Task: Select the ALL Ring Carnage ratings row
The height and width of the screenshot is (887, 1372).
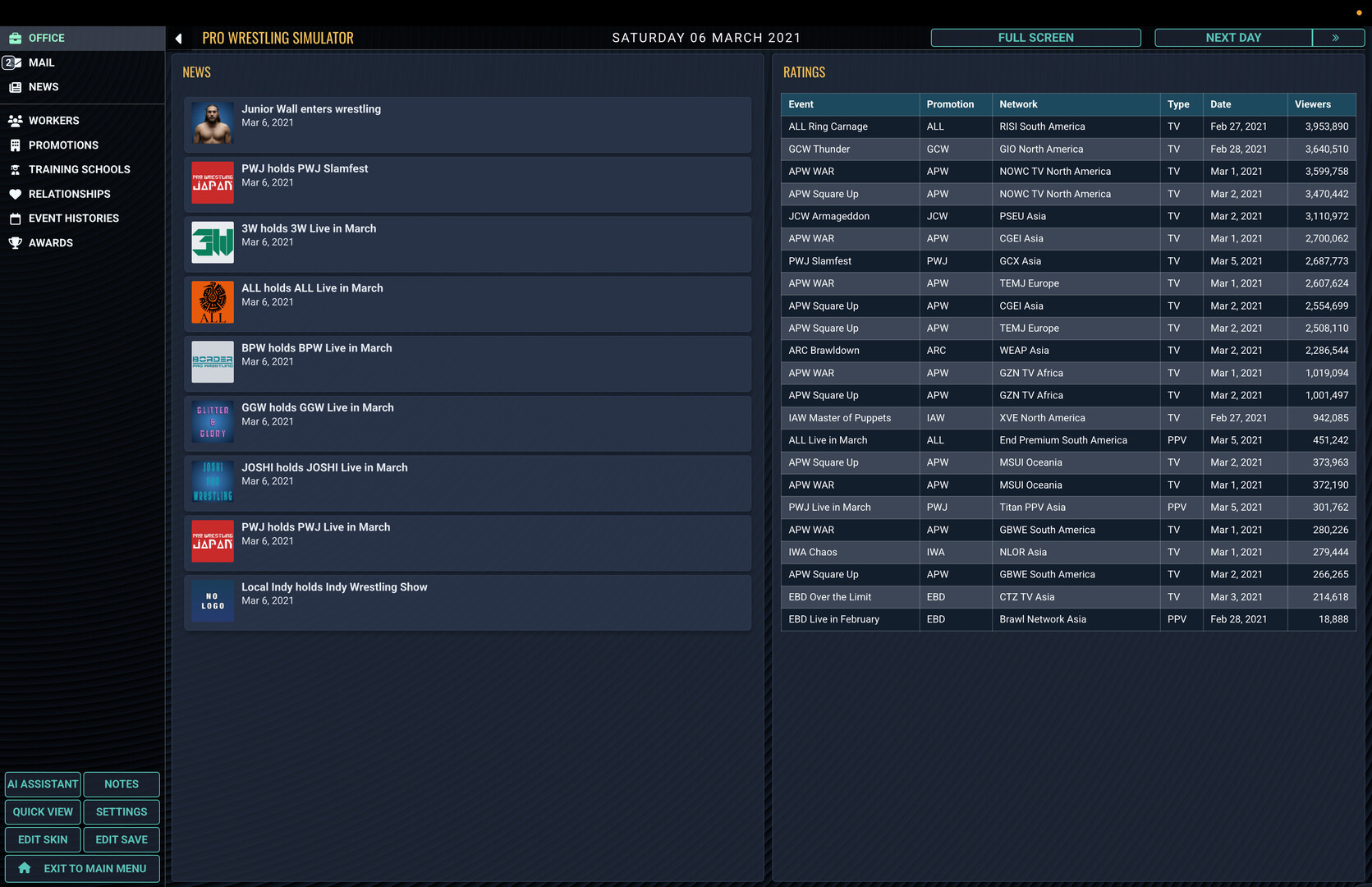Action: click(x=1067, y=126)
